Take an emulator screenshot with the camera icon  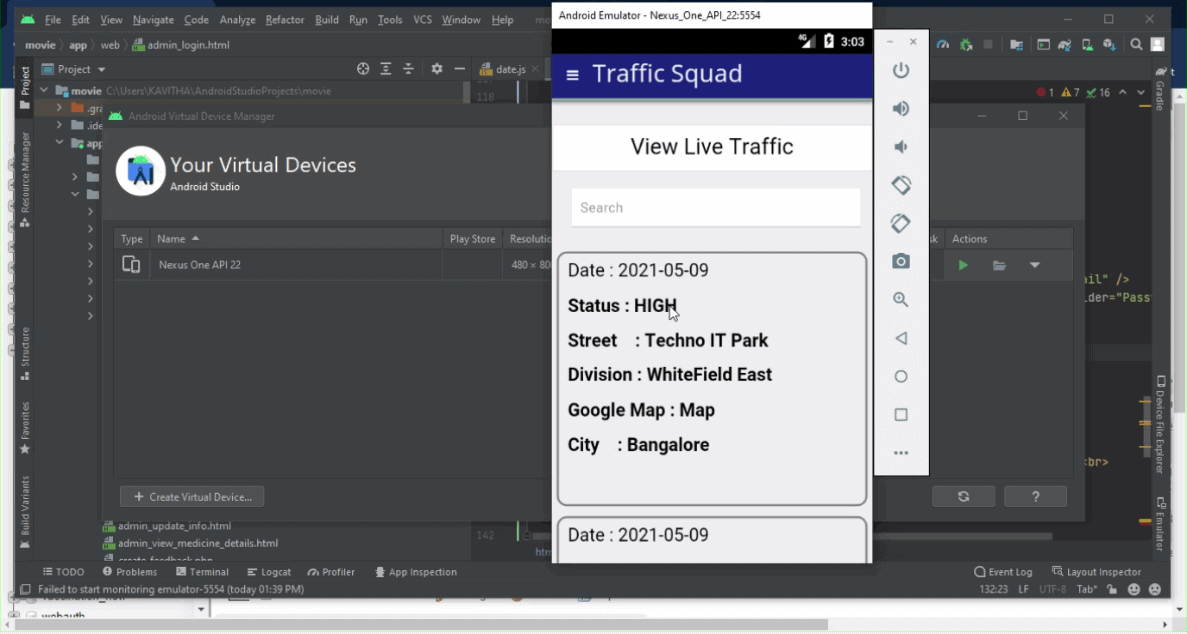coord(901,261)
